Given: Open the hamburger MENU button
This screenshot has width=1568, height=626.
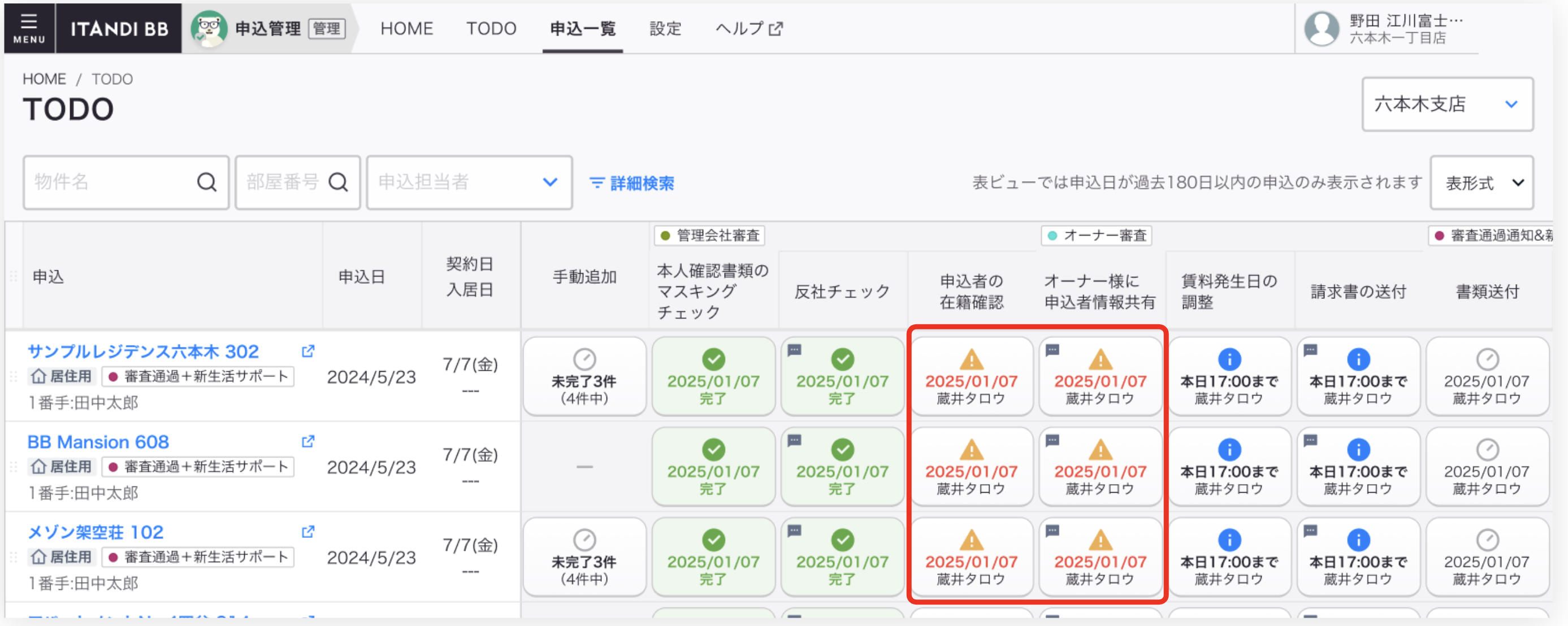Looking at the screenshot, I should pyautogui.click(x=29, y=28).
